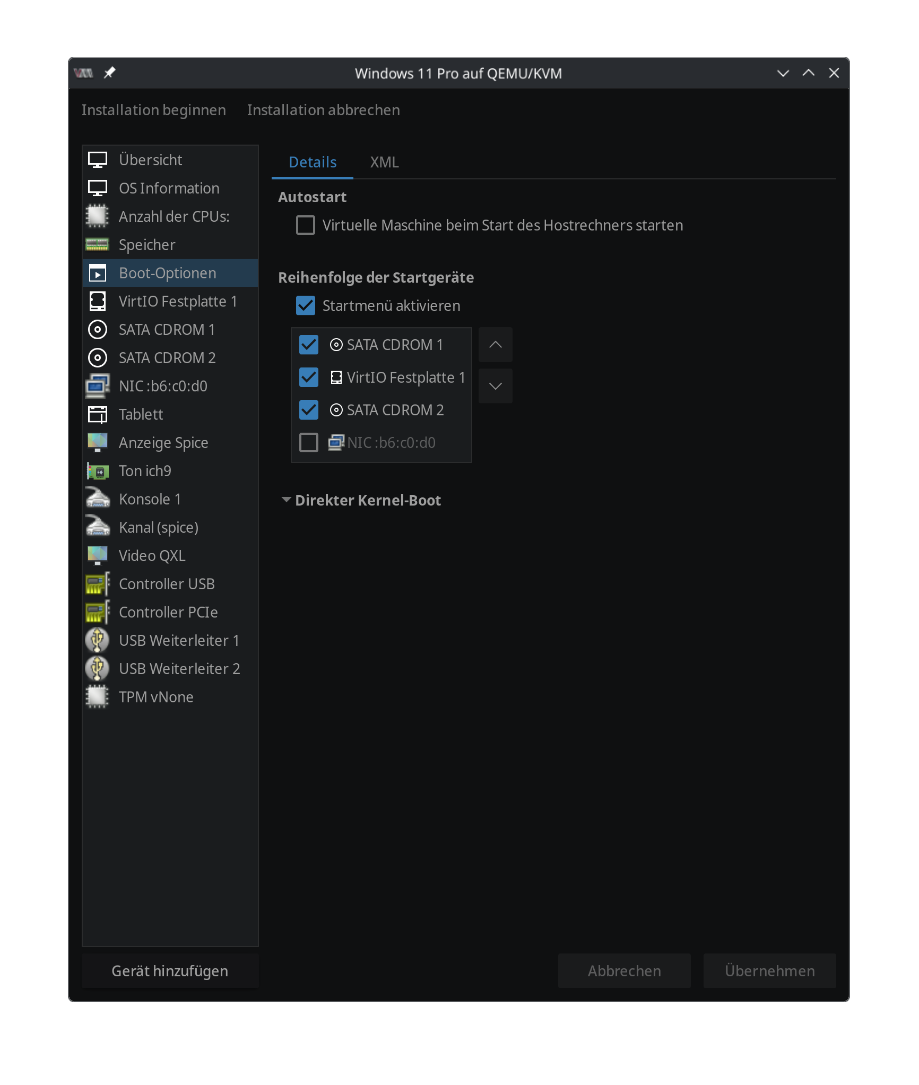Expand the Direkter Kernel-Boot section

(x=286, y=500)
